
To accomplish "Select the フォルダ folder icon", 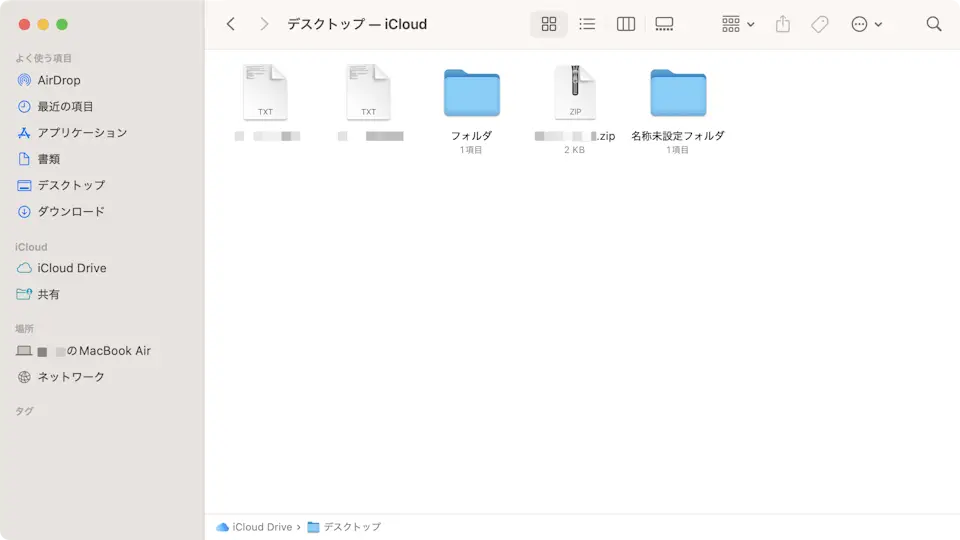I will pyautogui.click(x=471, y=93).
